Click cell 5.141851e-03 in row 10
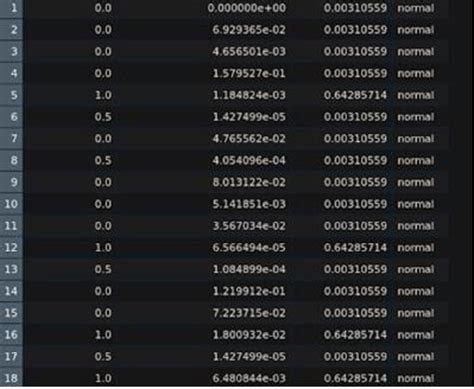Screen dimensions: 474x389 point(249,204)
